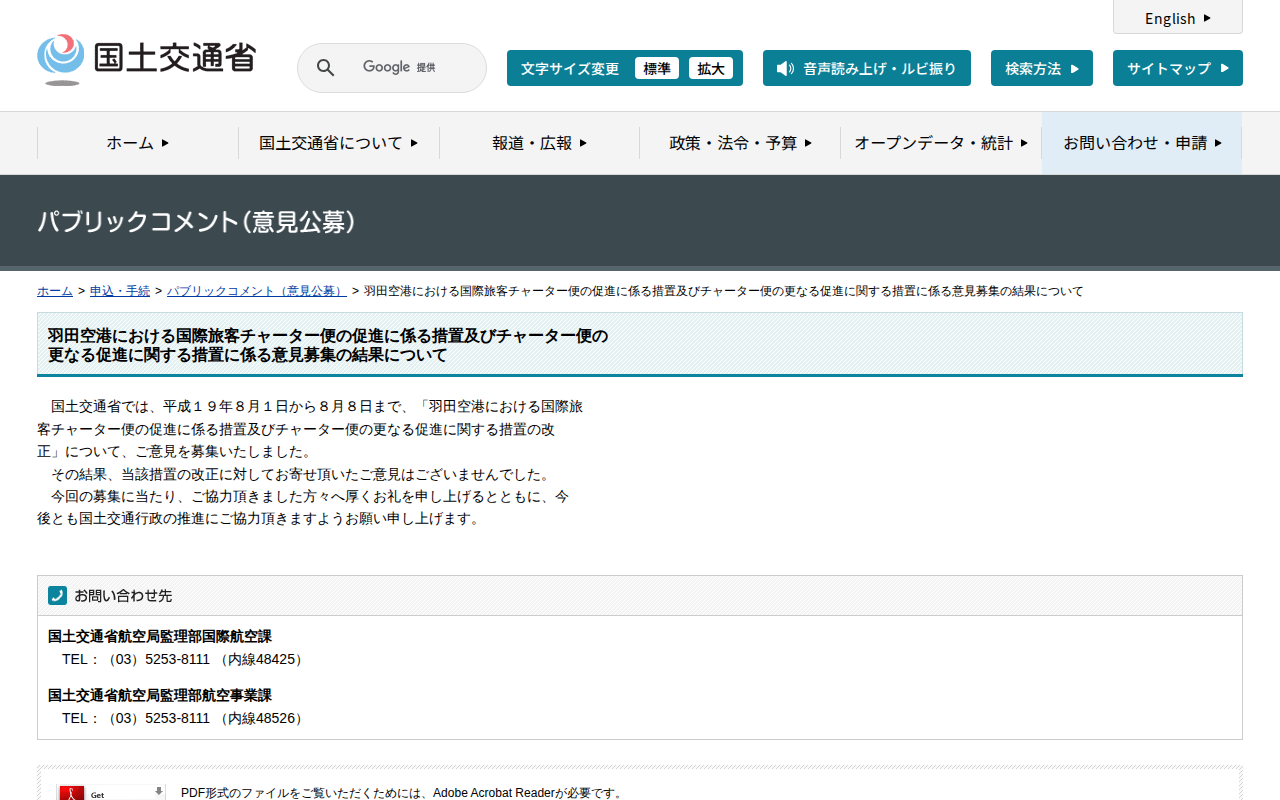The image size is (1280, 800).
Task: Click the 国土交通省航空局監理部航空事業課 contact name
Action: pos(160,695)
